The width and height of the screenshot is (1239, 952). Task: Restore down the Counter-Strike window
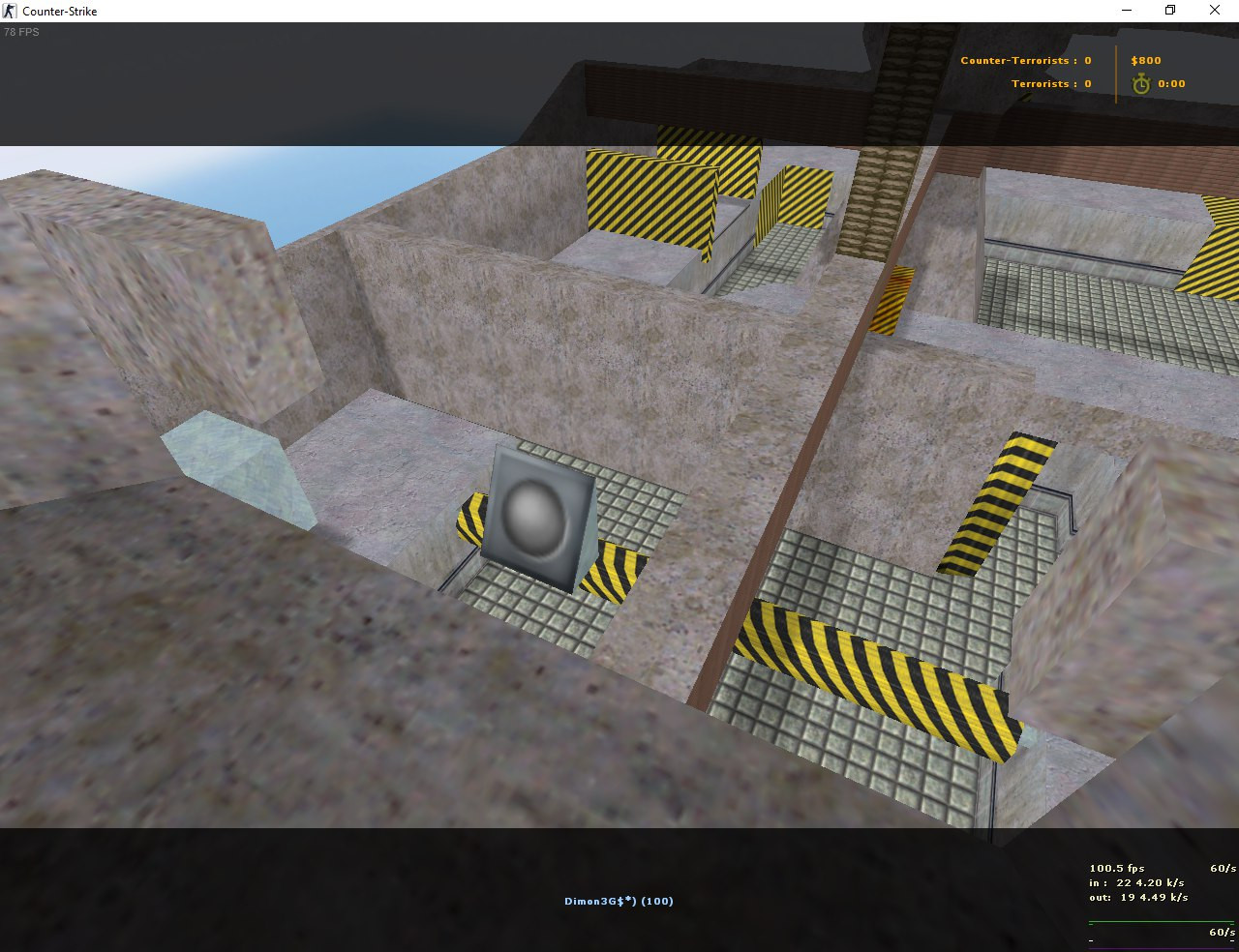pos(1170,11)
